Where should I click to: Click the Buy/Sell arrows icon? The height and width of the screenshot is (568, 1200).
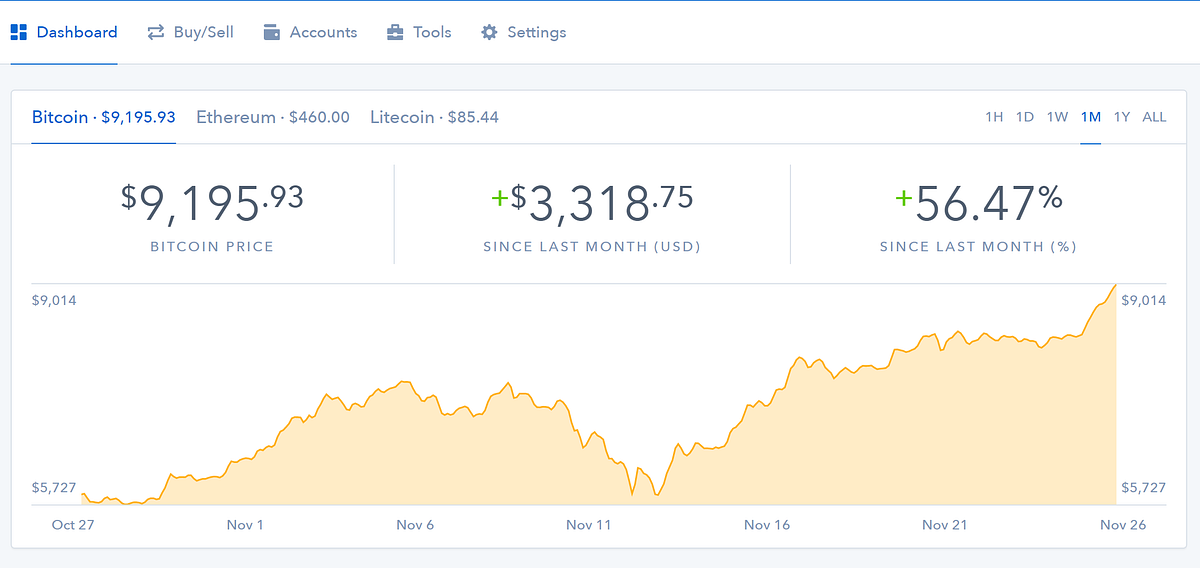[155, 32]
